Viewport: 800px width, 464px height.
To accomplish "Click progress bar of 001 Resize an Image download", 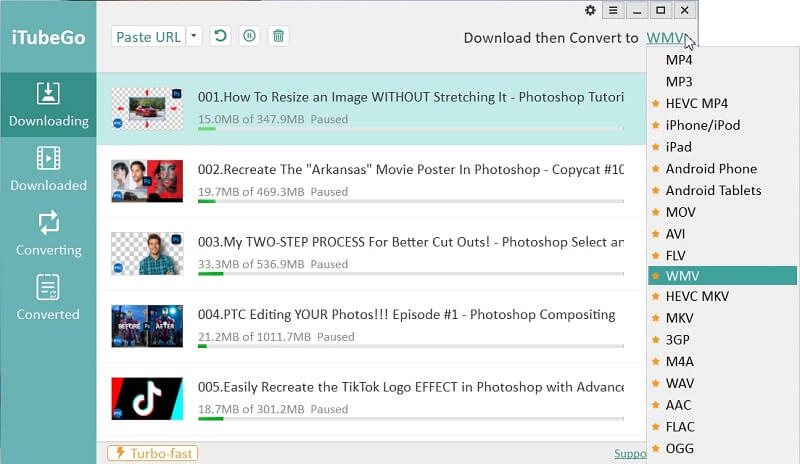I will [x=411, y=129].
